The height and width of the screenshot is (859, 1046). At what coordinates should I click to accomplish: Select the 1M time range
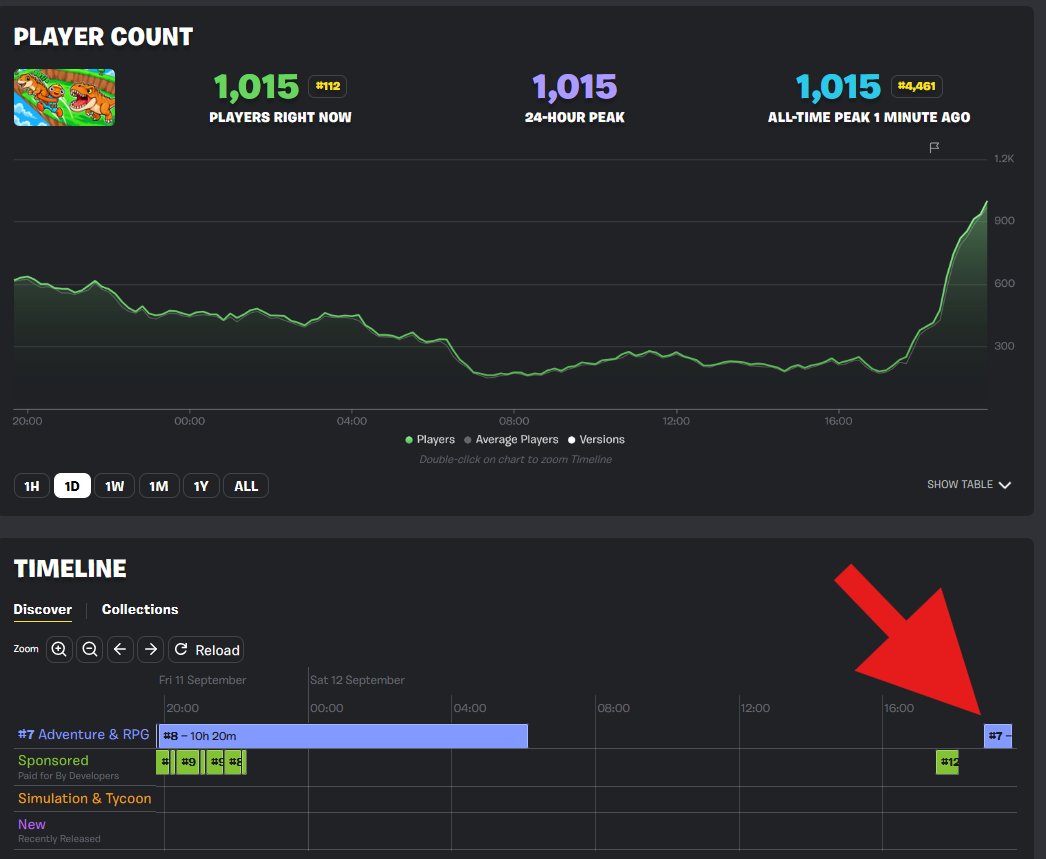point(159,486)
